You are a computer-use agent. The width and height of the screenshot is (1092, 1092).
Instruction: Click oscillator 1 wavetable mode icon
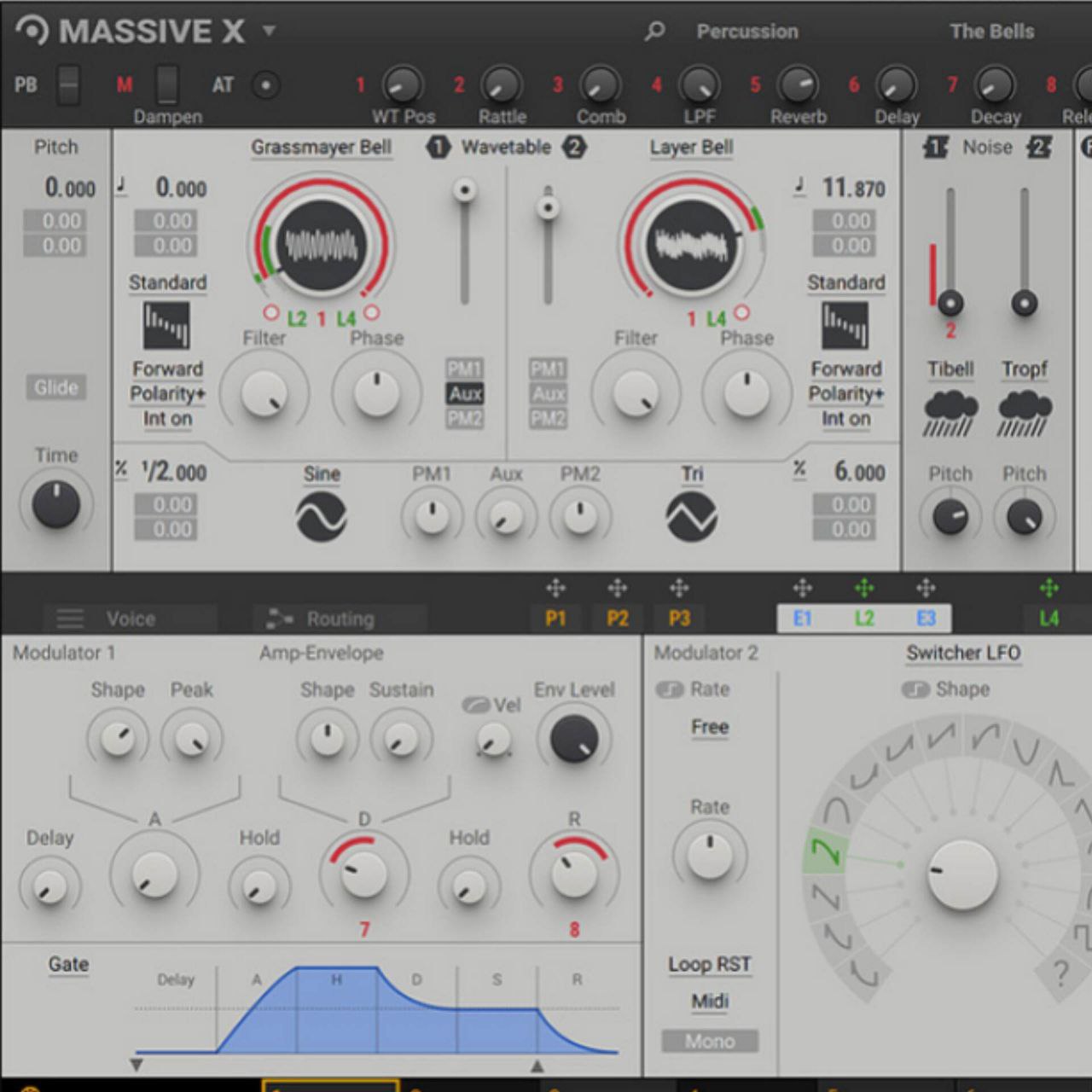pyautogui.click(x=166, y=326)
